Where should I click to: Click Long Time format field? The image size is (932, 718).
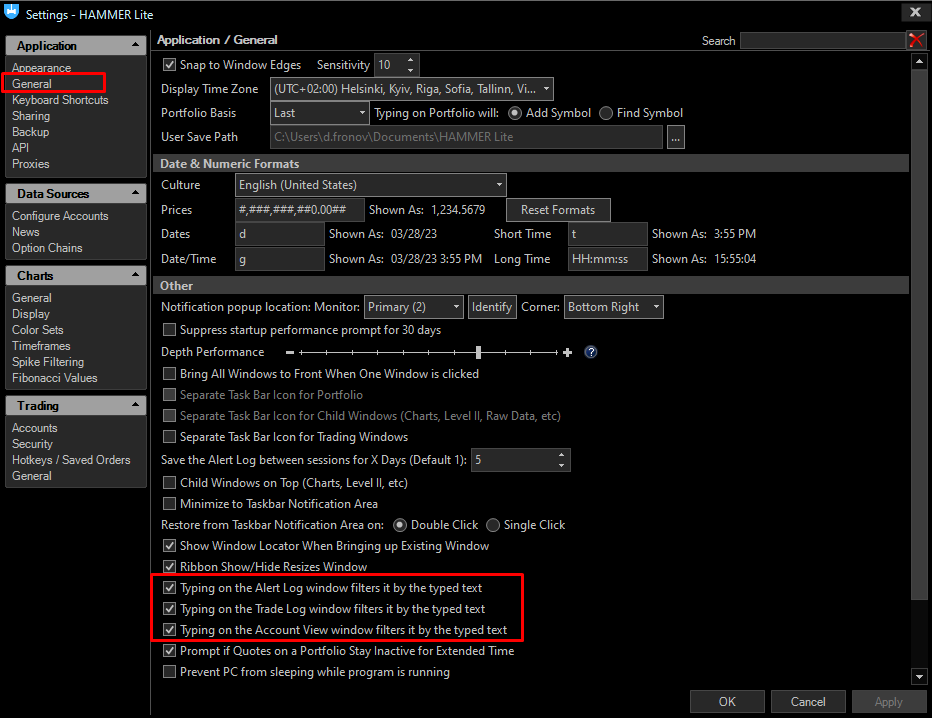(607, 259)
